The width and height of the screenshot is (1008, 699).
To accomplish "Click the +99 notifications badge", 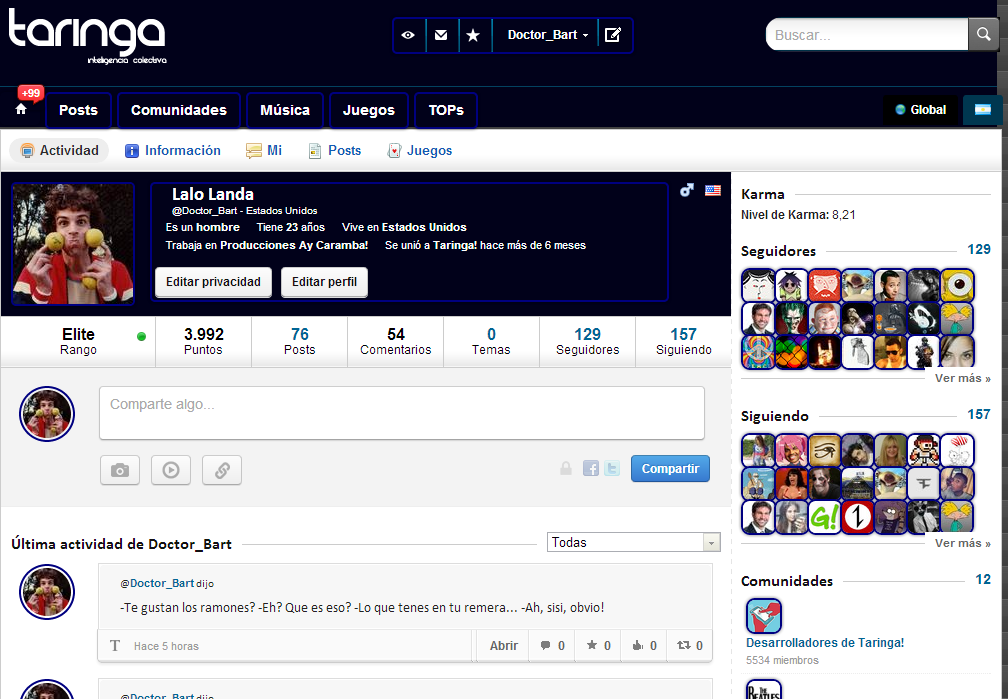I will point(30,93).
